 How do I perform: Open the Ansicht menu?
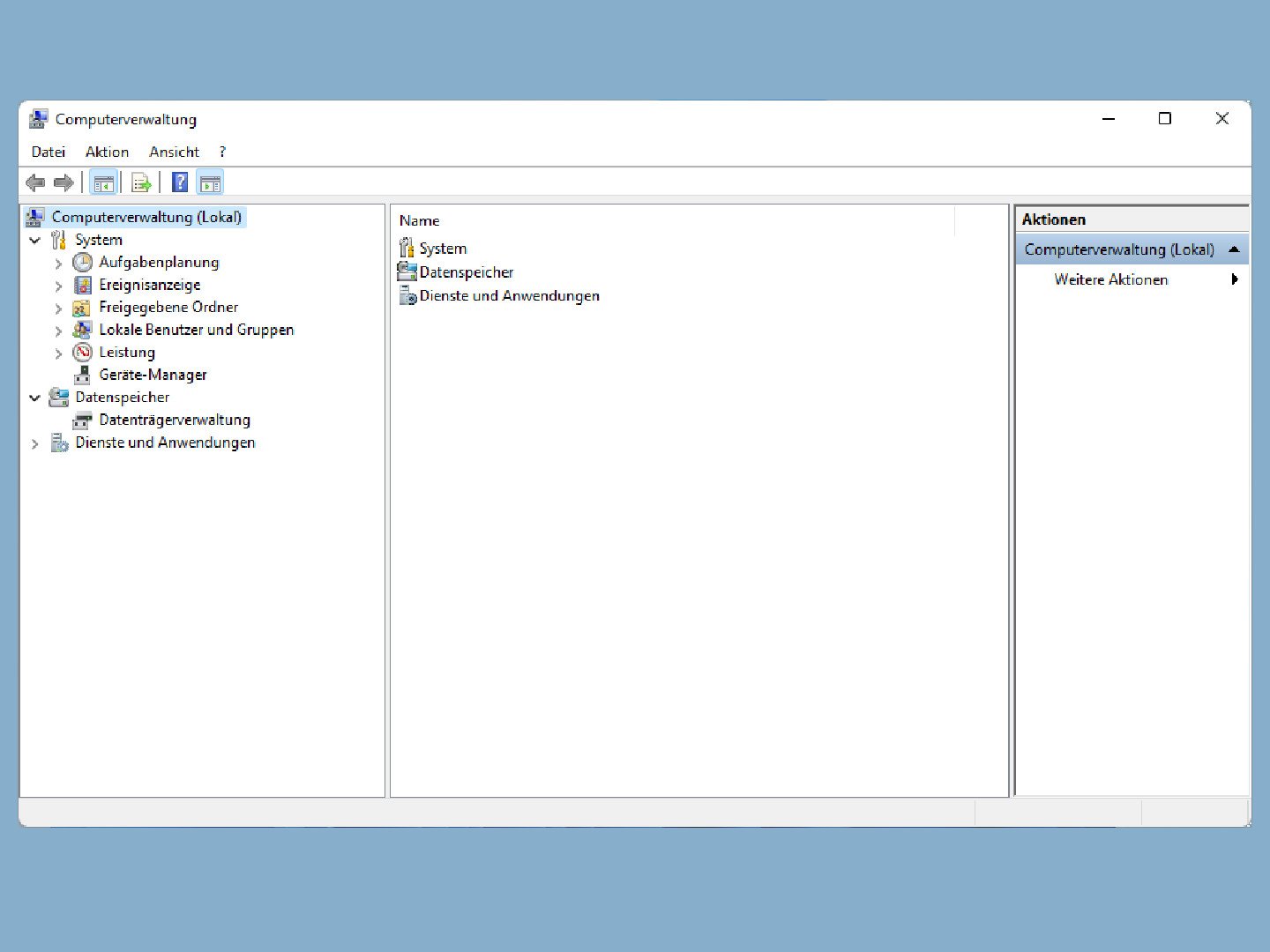tap(174, 152)
